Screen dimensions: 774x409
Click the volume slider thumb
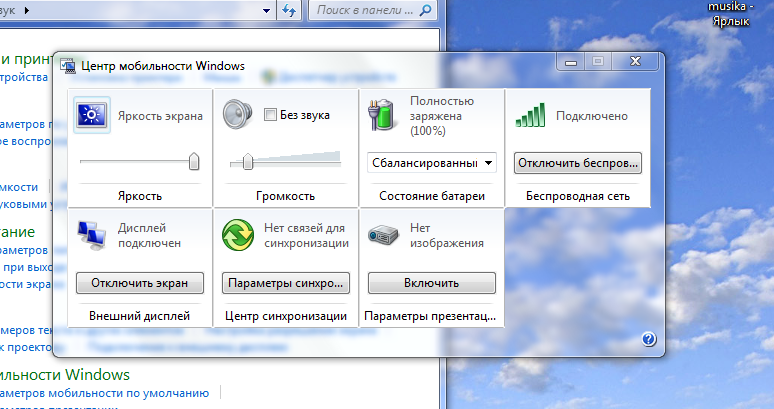[x=248, y=161]
